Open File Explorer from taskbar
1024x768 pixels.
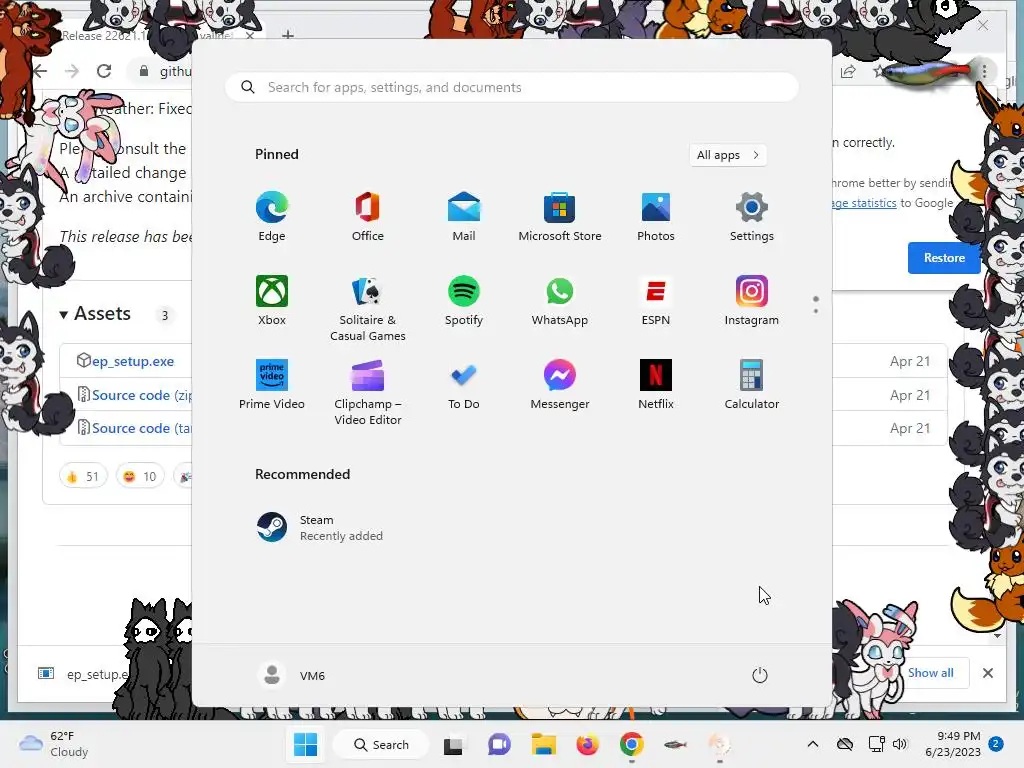click(x=543, y=744)
